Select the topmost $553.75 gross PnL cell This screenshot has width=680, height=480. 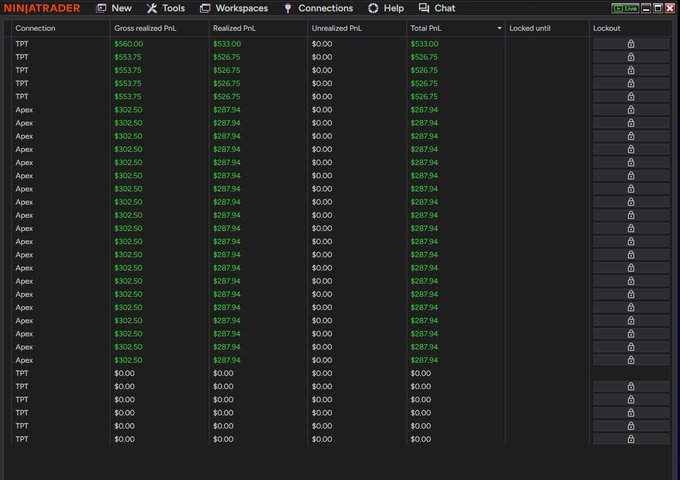pos(128,57)
